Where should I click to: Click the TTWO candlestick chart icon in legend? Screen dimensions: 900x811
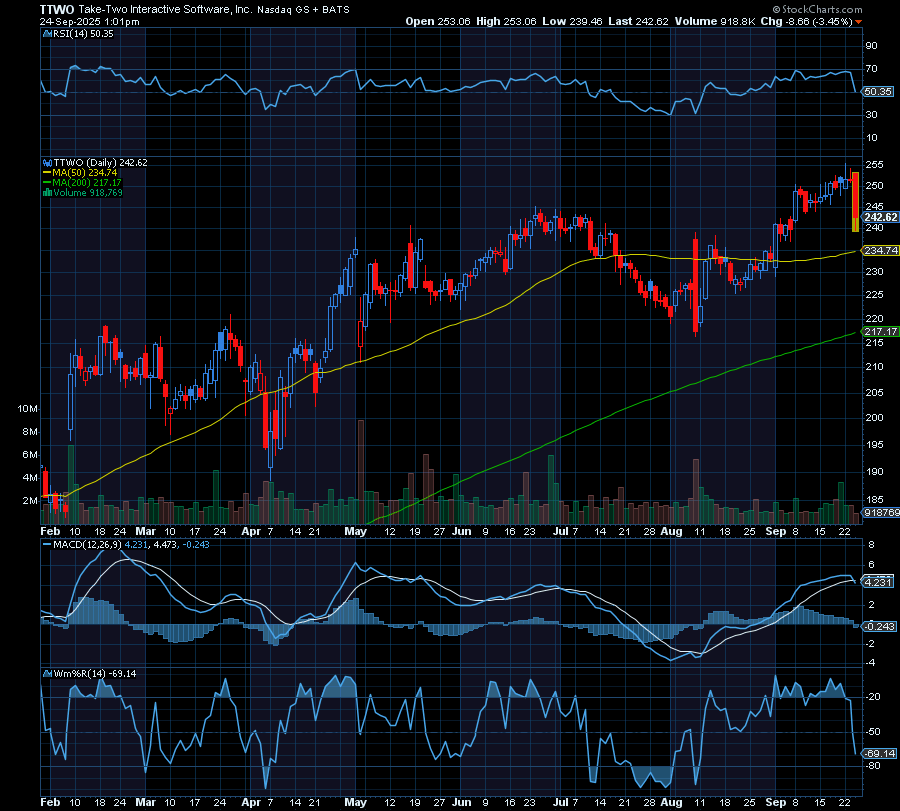point(47,162)
